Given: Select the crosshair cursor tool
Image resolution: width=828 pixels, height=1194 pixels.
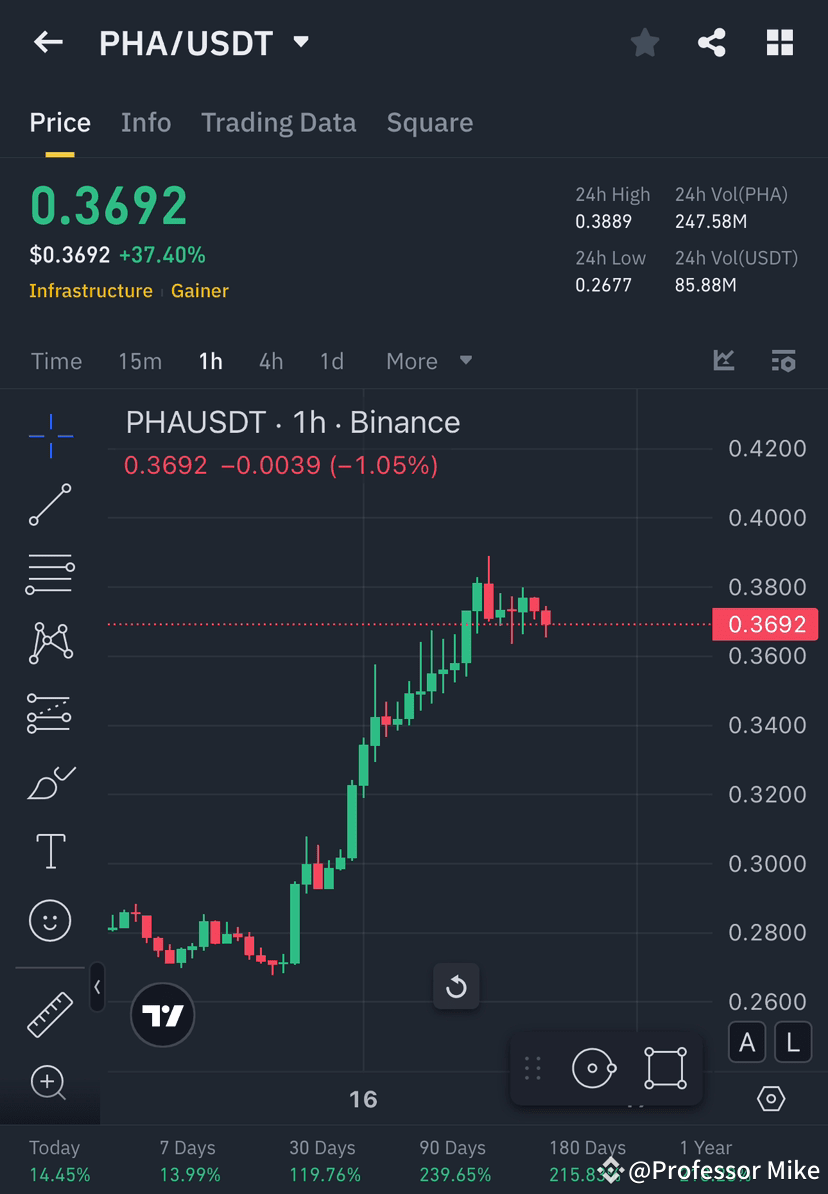Looking at the screenshot, I should coord(50,435).
